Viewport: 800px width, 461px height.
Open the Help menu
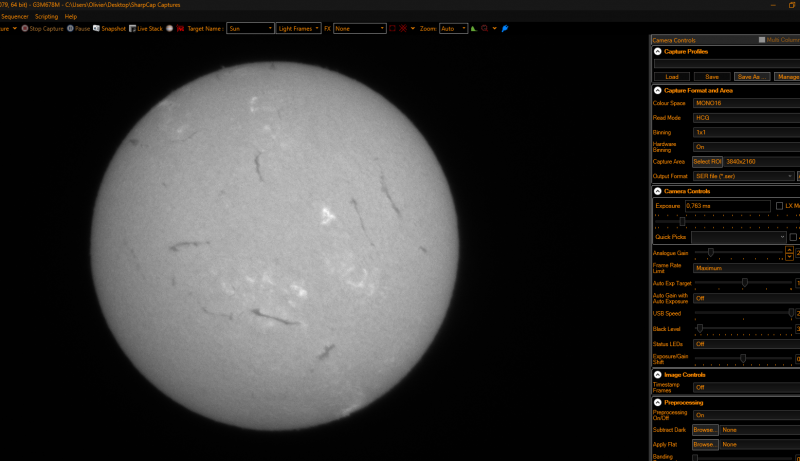pyautogui.click(x=71, y=17)
